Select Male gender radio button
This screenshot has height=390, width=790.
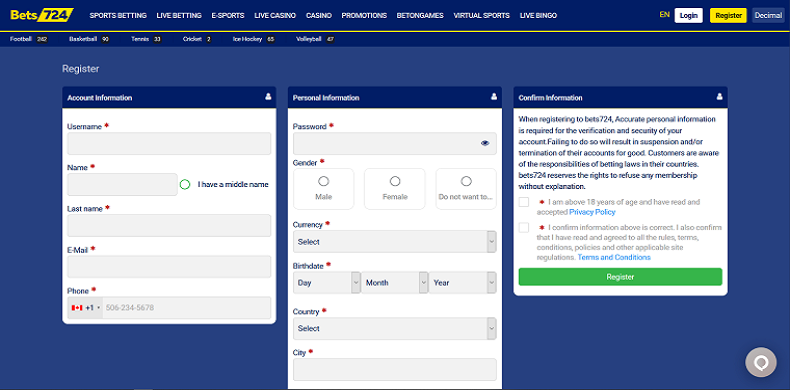tap(323, 181)
